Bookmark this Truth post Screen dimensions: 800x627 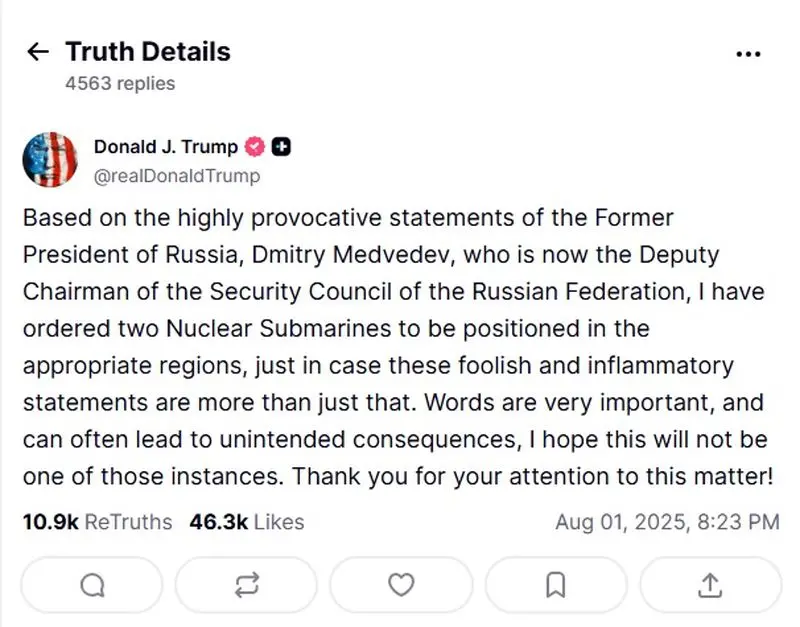click(x=556, y=585)
